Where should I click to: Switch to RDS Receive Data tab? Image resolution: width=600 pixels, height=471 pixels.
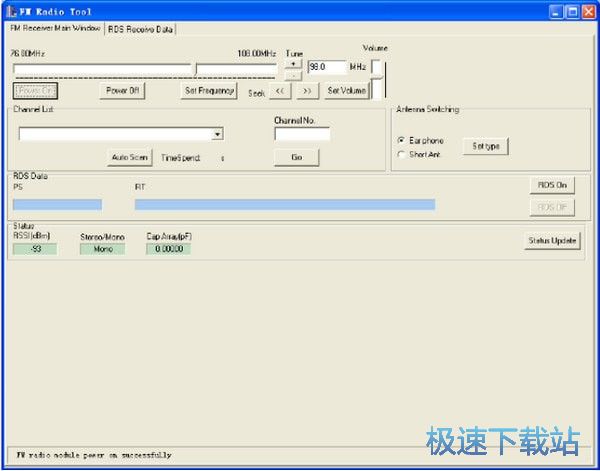click(x=140, y=29)
